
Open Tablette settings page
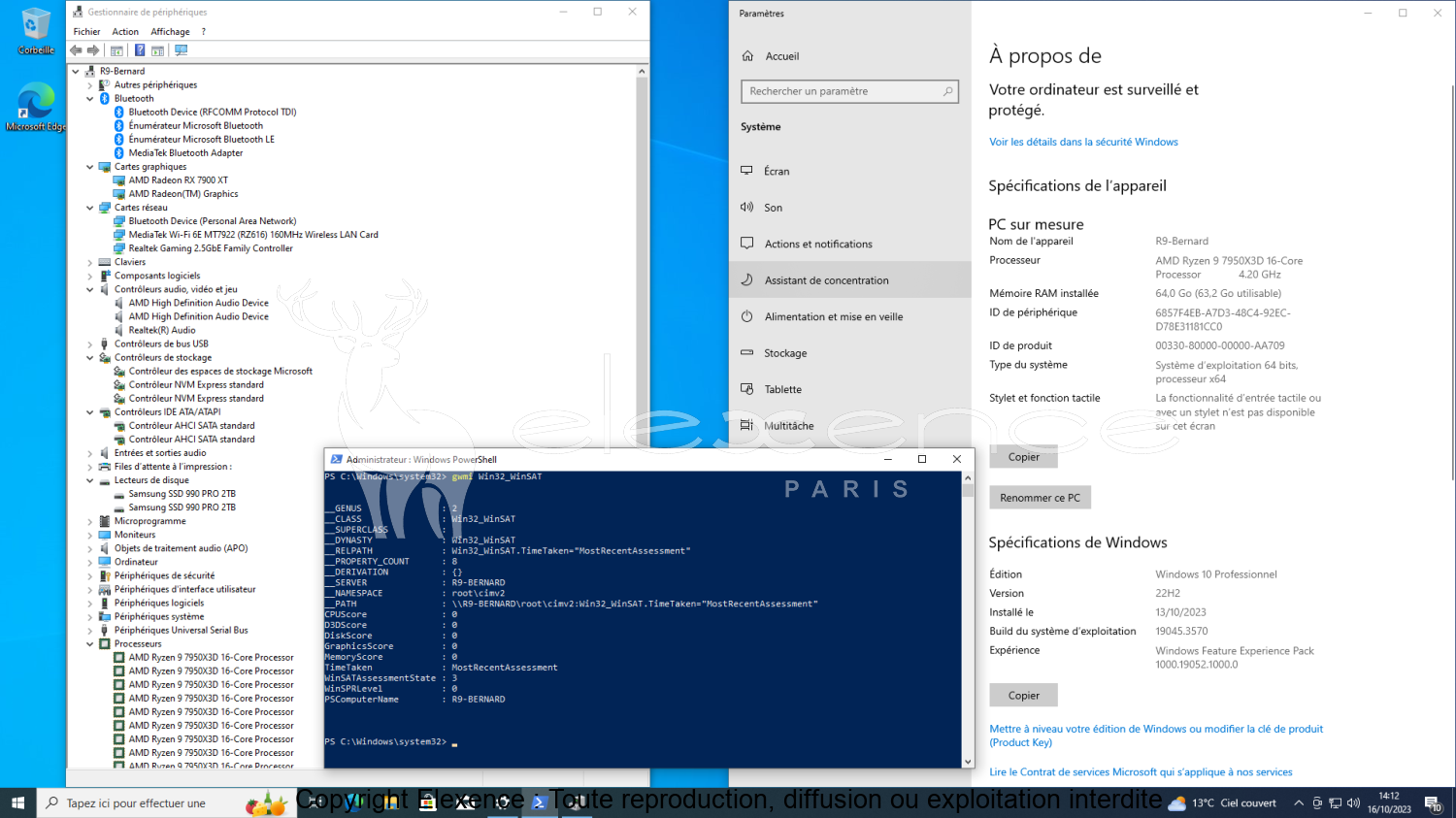[x=849, y=389]
